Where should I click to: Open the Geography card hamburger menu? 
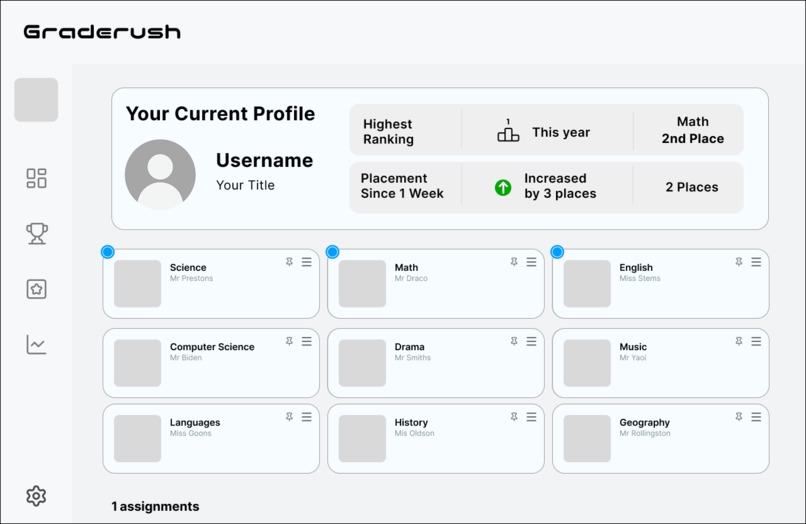point(756,417)
